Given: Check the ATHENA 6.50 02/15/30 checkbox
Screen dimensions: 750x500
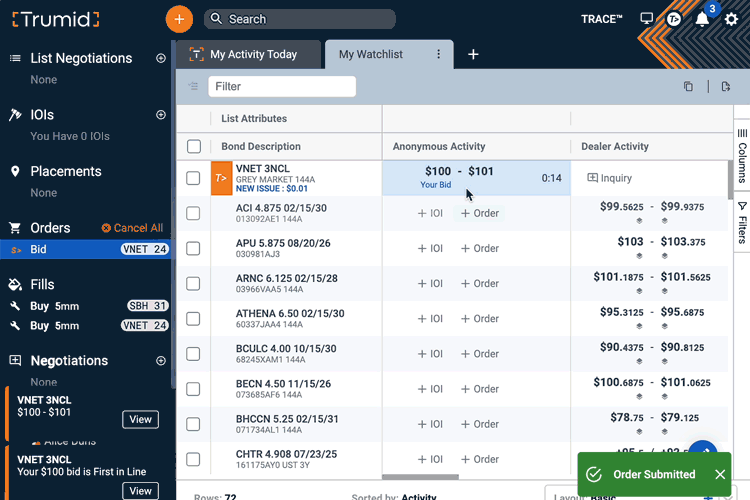Looking at the screenshot, I should (x=193, y=319).
